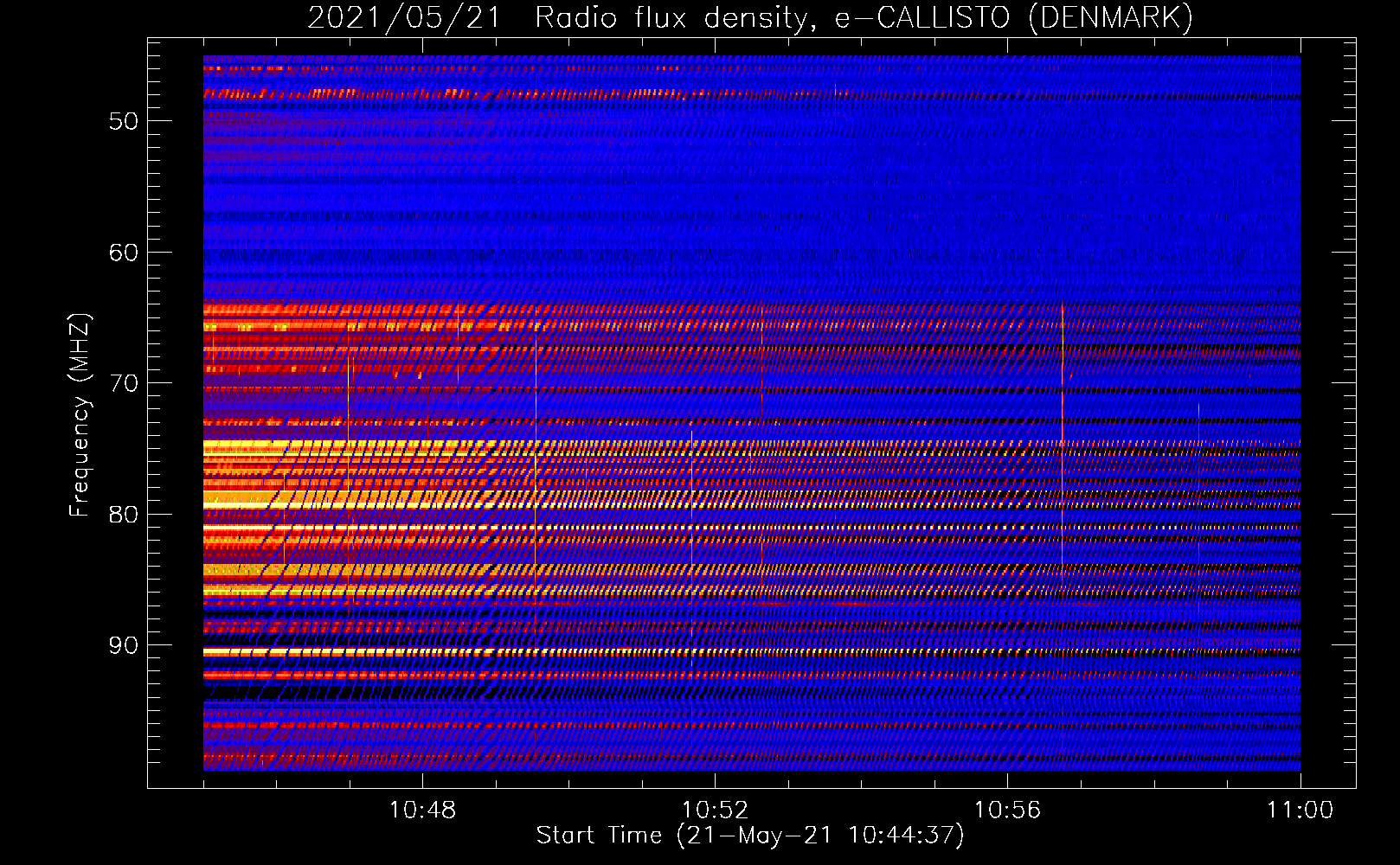Click the 10:48 time tick label

pyautogui.click(x=422, y=811)
